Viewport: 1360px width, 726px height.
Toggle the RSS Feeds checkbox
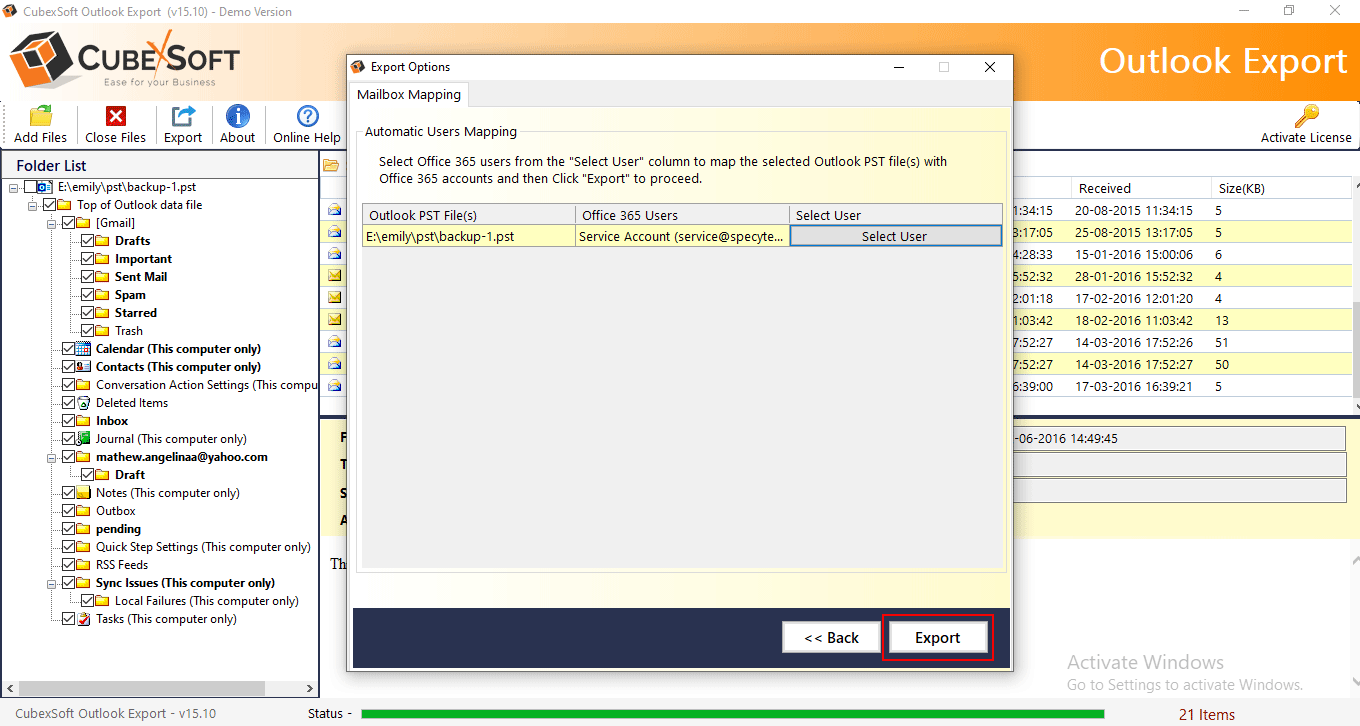click(68, 565)
